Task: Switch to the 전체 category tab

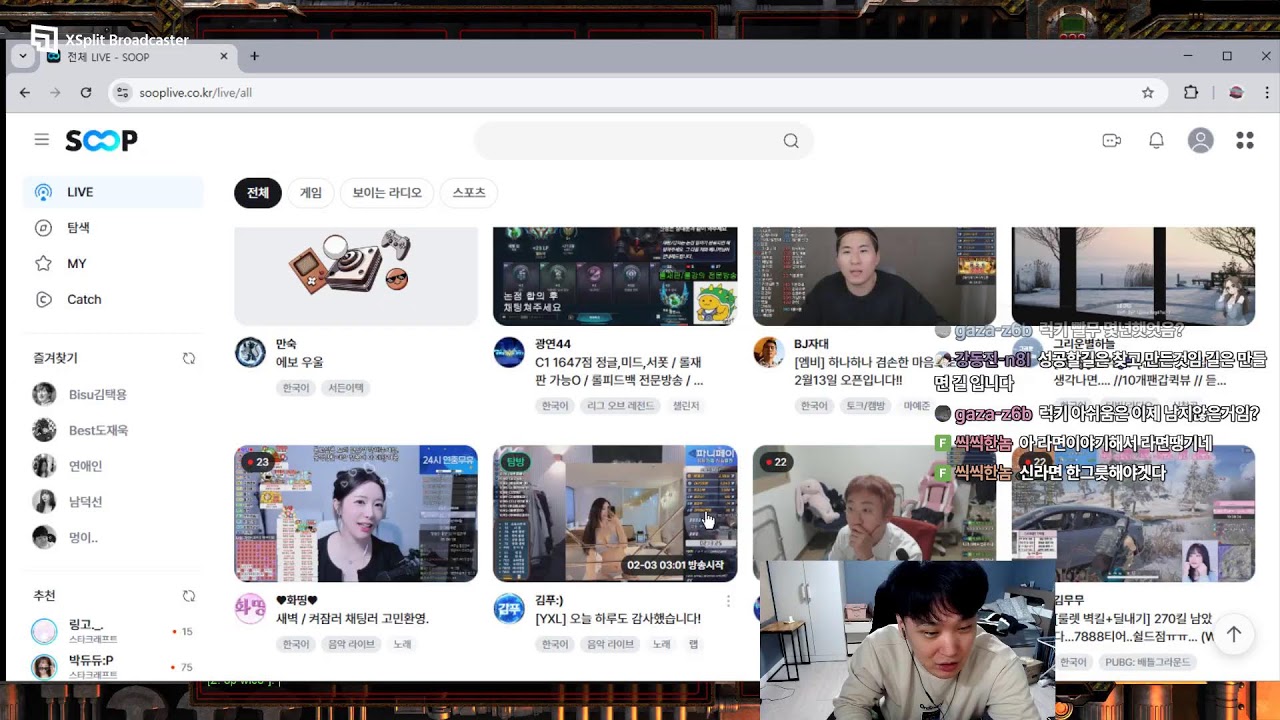Action: pos(258,193)
